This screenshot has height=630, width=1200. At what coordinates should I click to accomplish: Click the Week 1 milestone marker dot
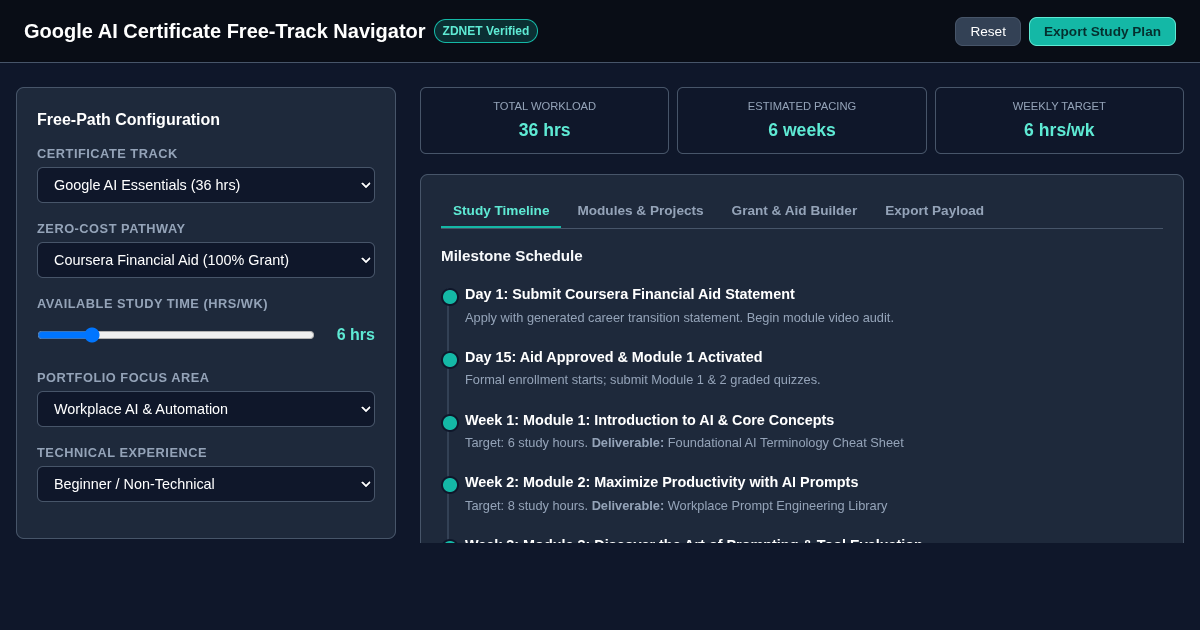(450, 423)
